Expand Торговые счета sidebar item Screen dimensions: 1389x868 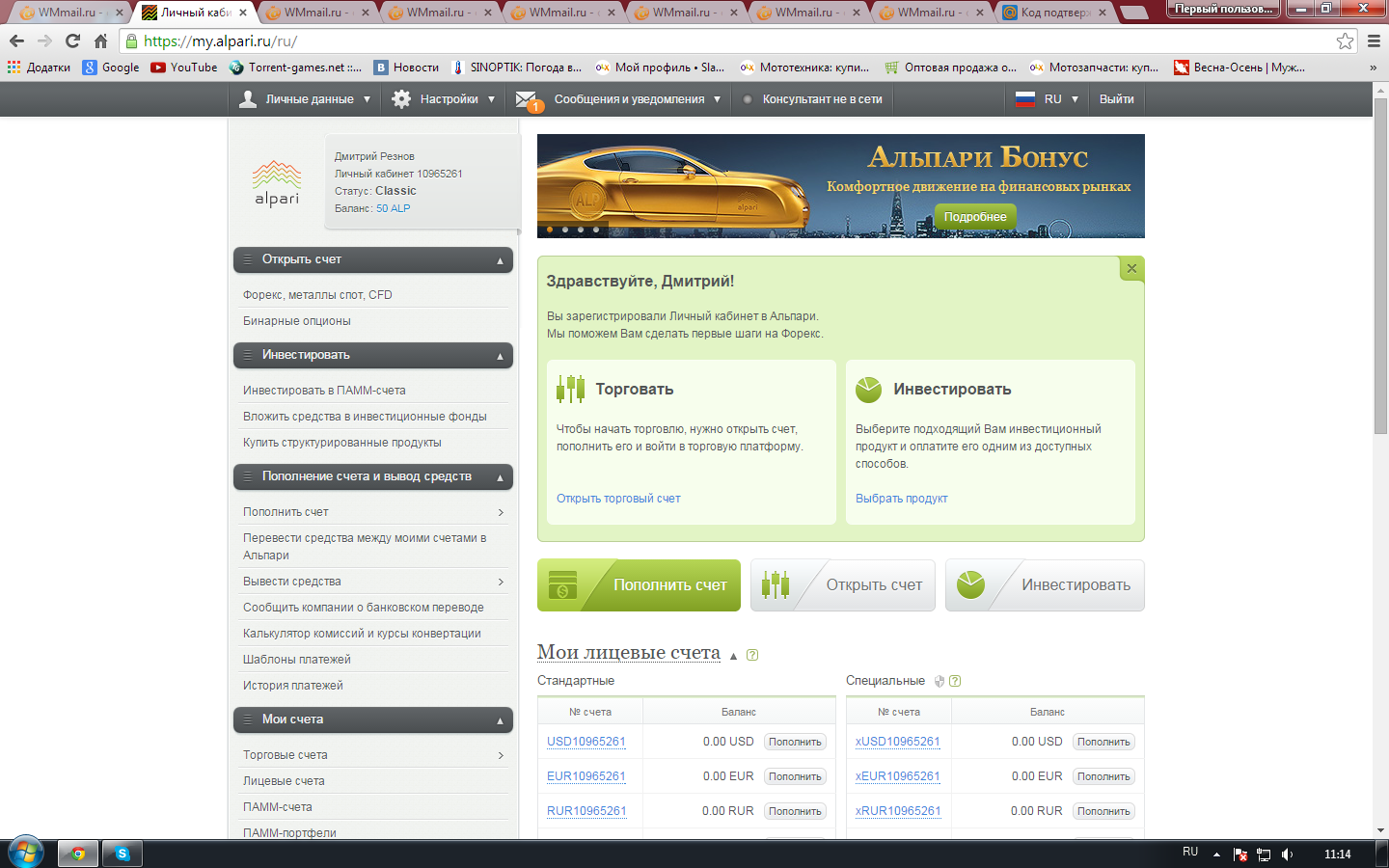click(501, 755)
